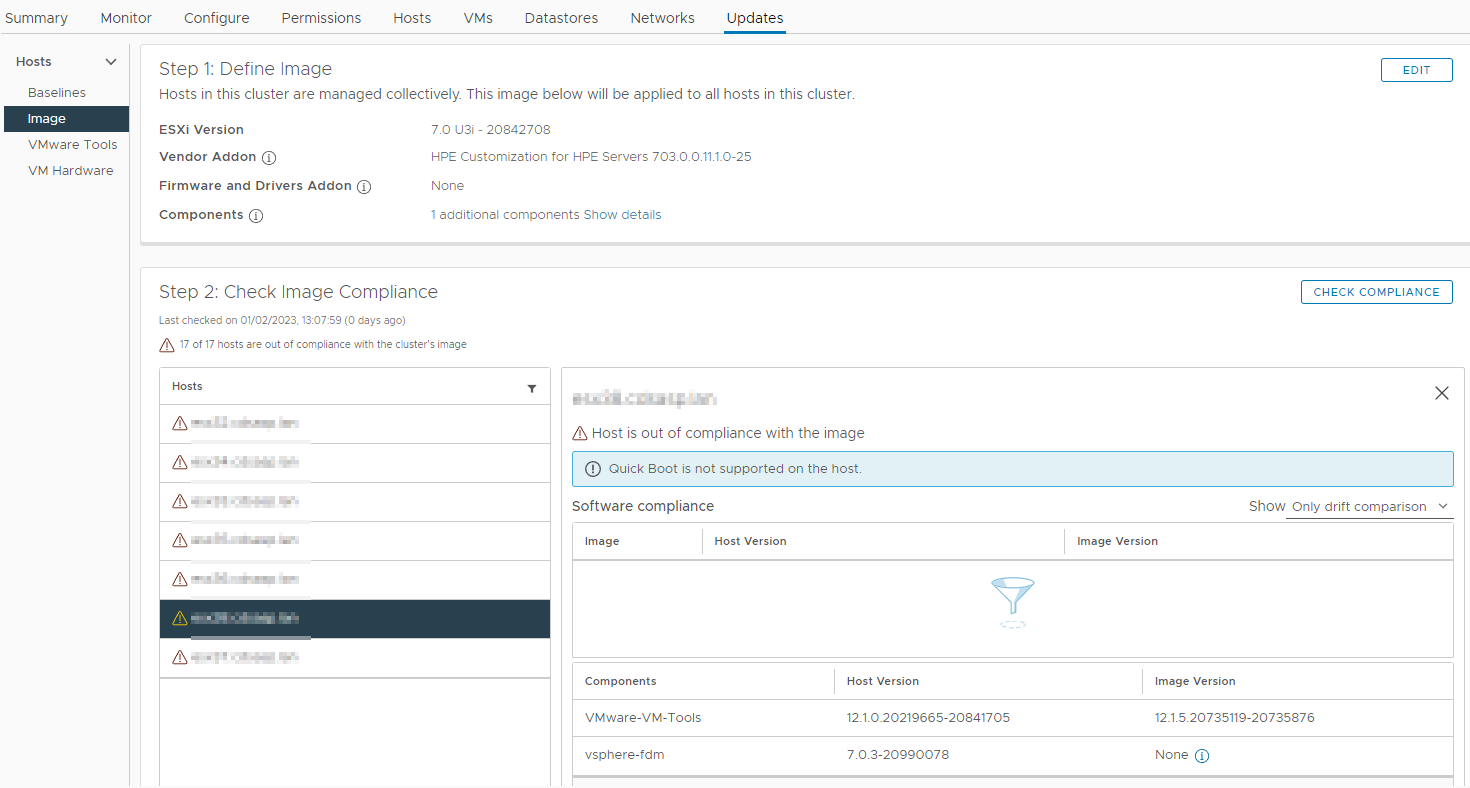Click the HPE Customization addon text
This screenshot has width=1470, height=788.
click(x=591, y=158)
